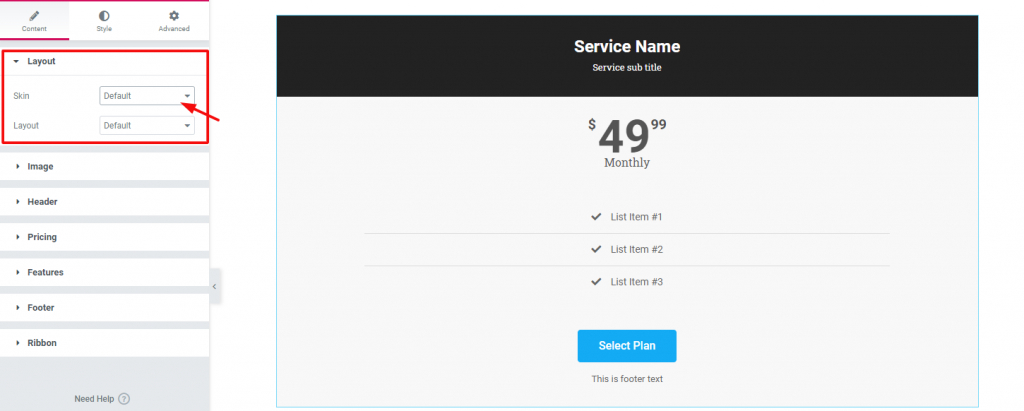Click the checkmark icon beside List Item #2
This screenshot has width=1024, height=411.
(x=596, y=249)
